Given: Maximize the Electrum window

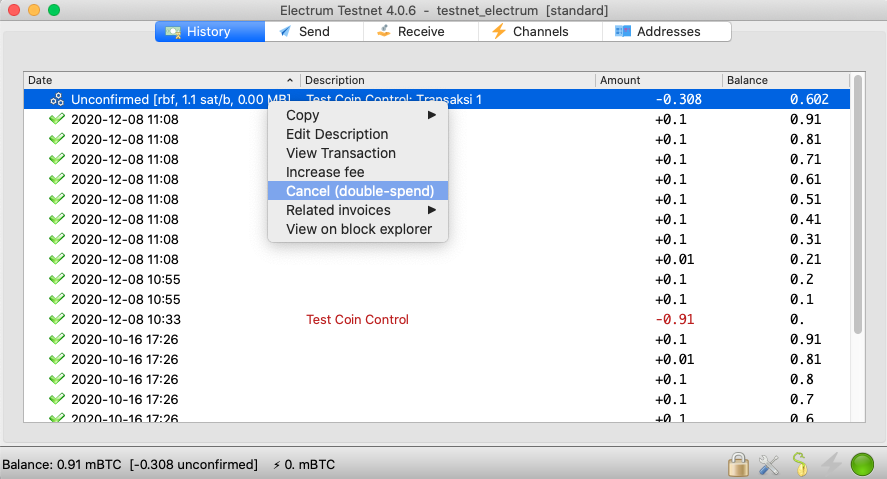Looking at the screenshot, I should pyautogui.click(x=54, y=10).
